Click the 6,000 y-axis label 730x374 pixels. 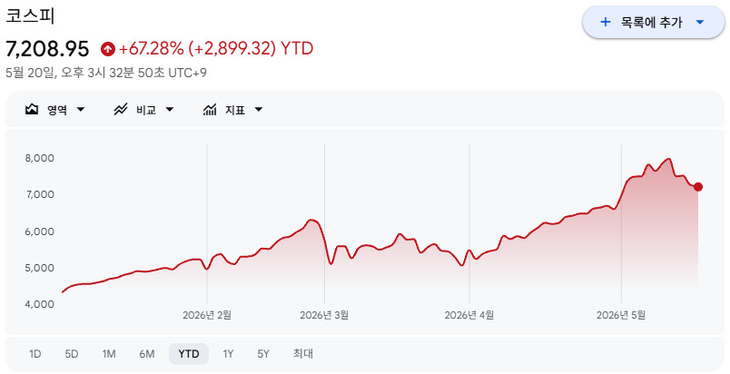coord(40,231)
